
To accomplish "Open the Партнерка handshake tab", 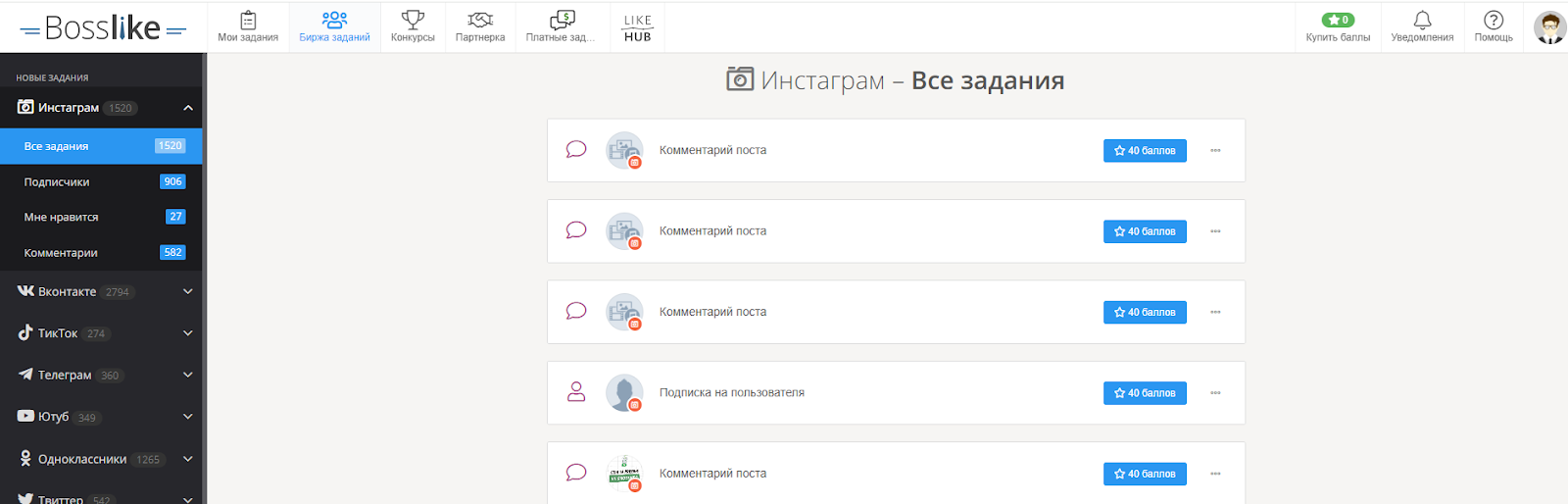I will coord(480,27).
